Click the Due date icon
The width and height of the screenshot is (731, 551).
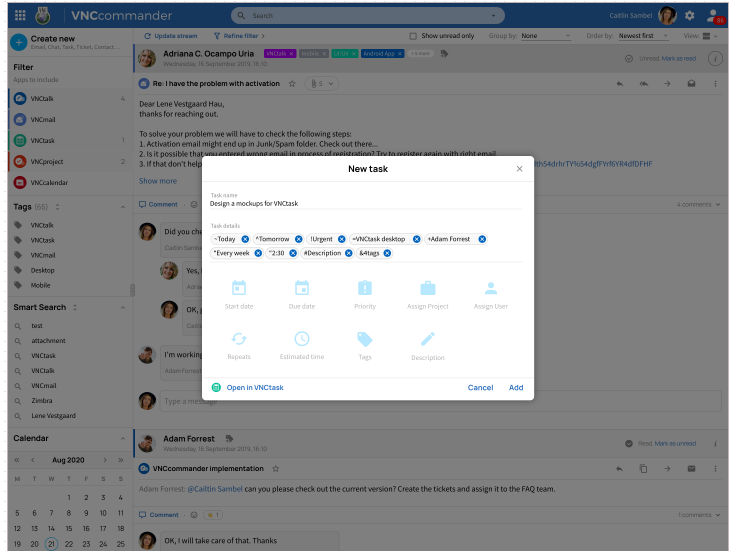[x=302, y=288]
